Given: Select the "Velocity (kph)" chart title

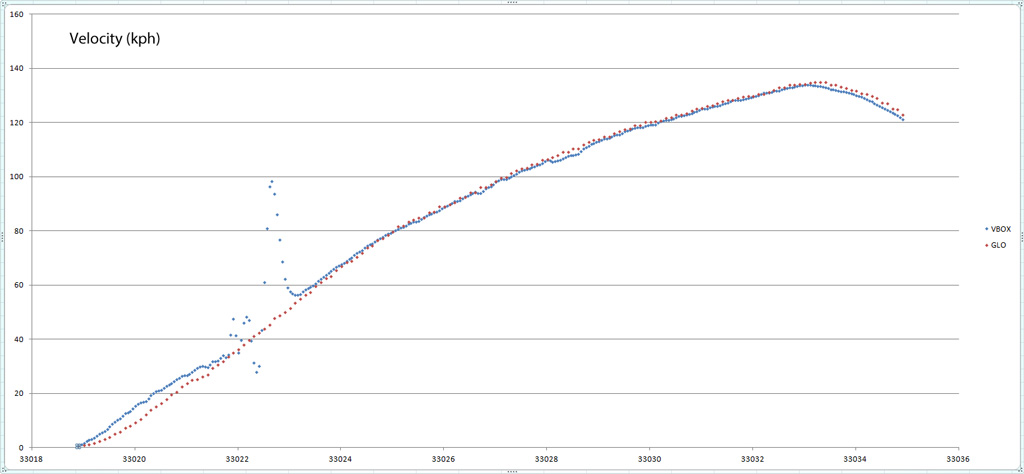Looking at the screenshot, I should 115,40.
